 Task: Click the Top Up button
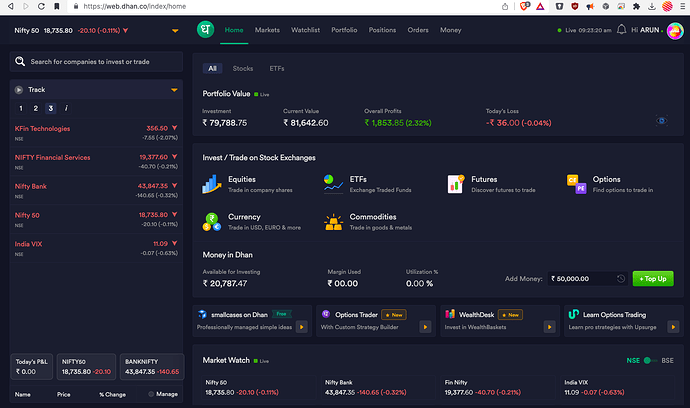click(653, 279)
